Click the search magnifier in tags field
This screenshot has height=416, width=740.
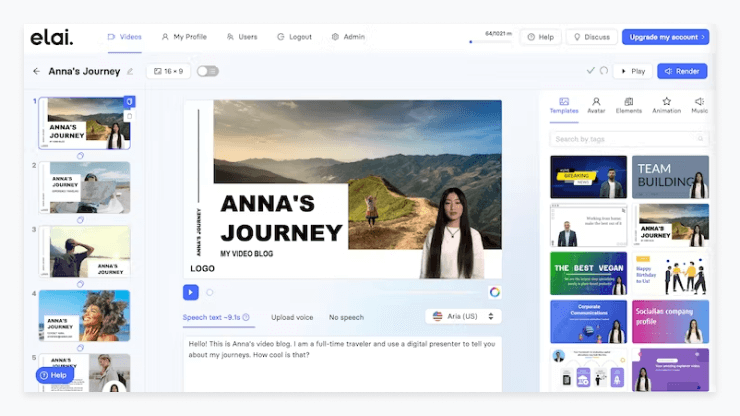[x=700, y=139]
